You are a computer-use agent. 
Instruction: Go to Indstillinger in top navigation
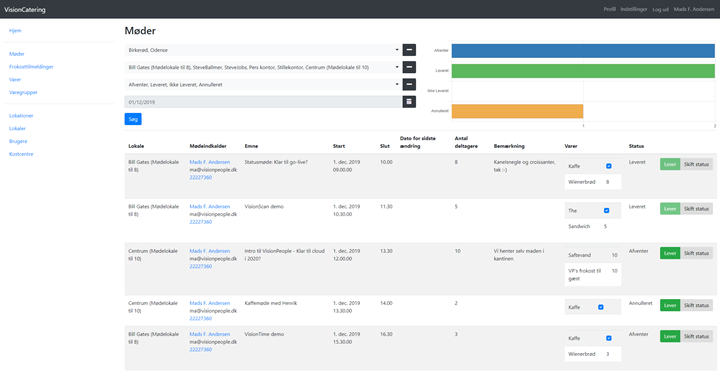point(634,9)
